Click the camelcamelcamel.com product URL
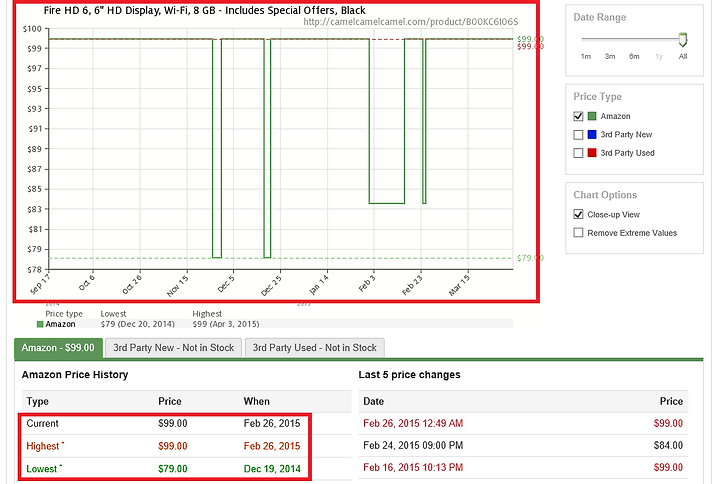720x484 pixels. [x=411, y=22]
